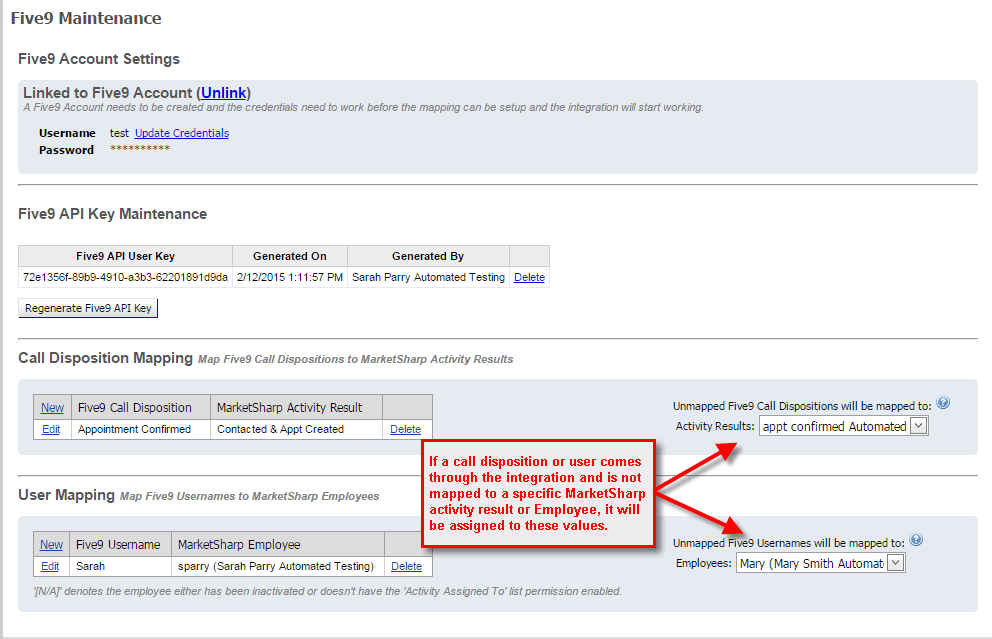Edit the Appointment Confirmed disposition mapping
The height and width of the screenshot is (639, 992).
pos(51,429)
